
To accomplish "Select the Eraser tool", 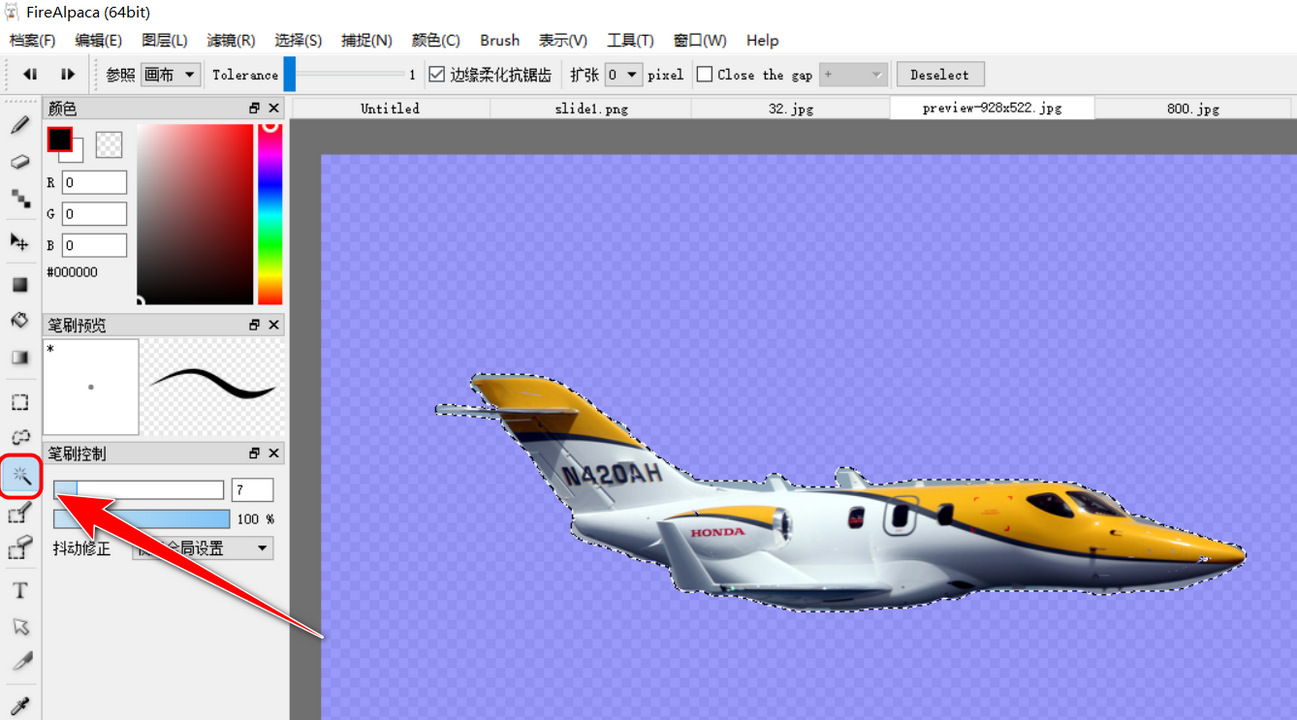I will [x=19, y=161].
